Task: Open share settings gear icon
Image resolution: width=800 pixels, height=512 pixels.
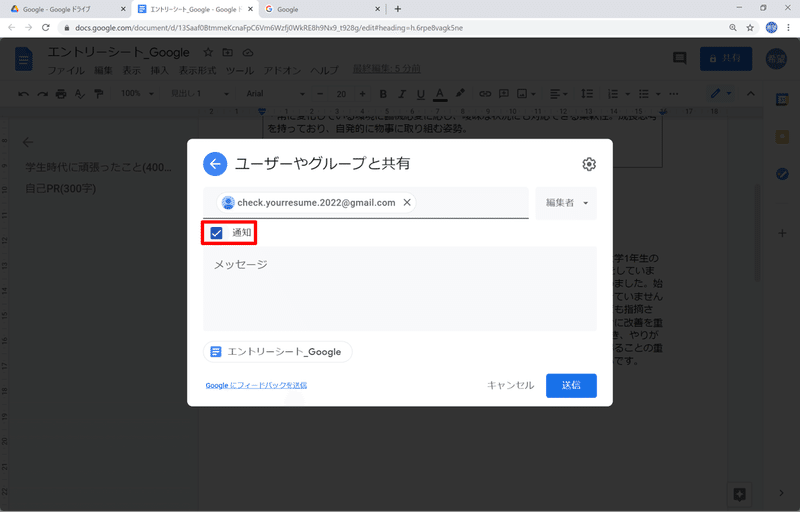Action: click(x=589, y=164)
